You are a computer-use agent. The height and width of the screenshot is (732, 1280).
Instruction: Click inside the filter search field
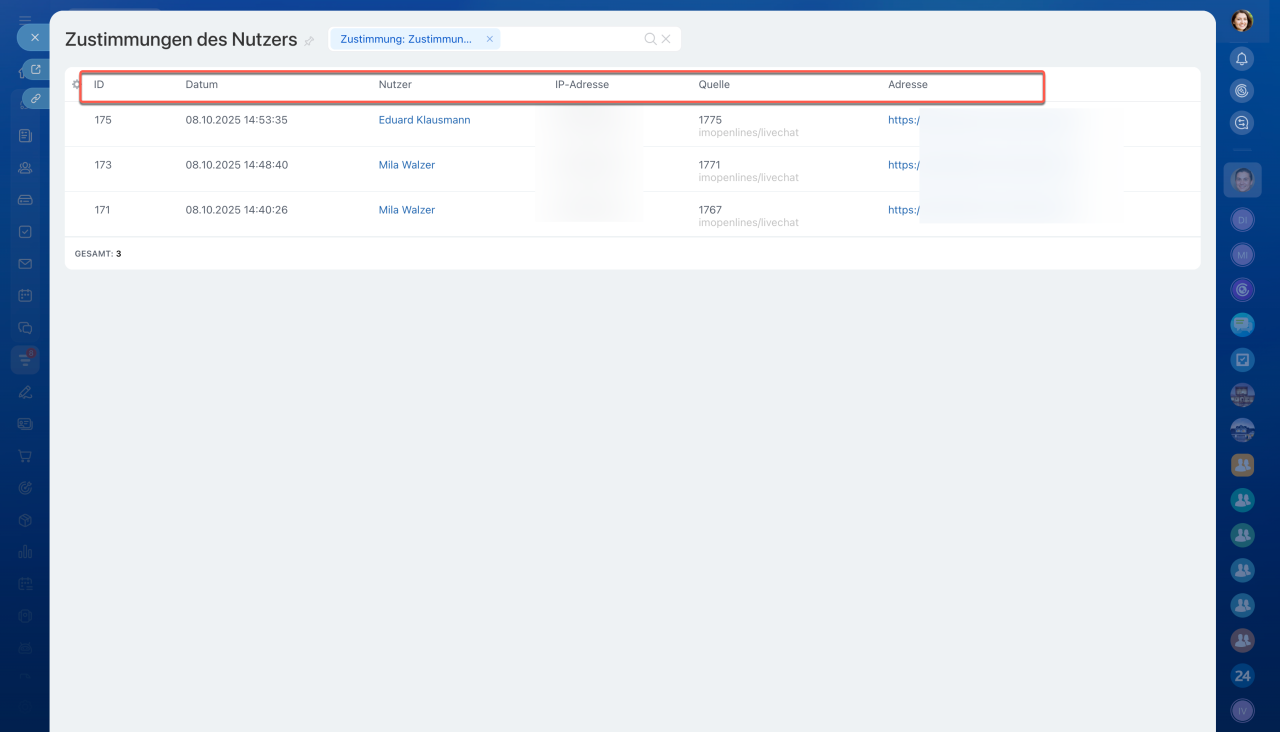pos(570,39)
